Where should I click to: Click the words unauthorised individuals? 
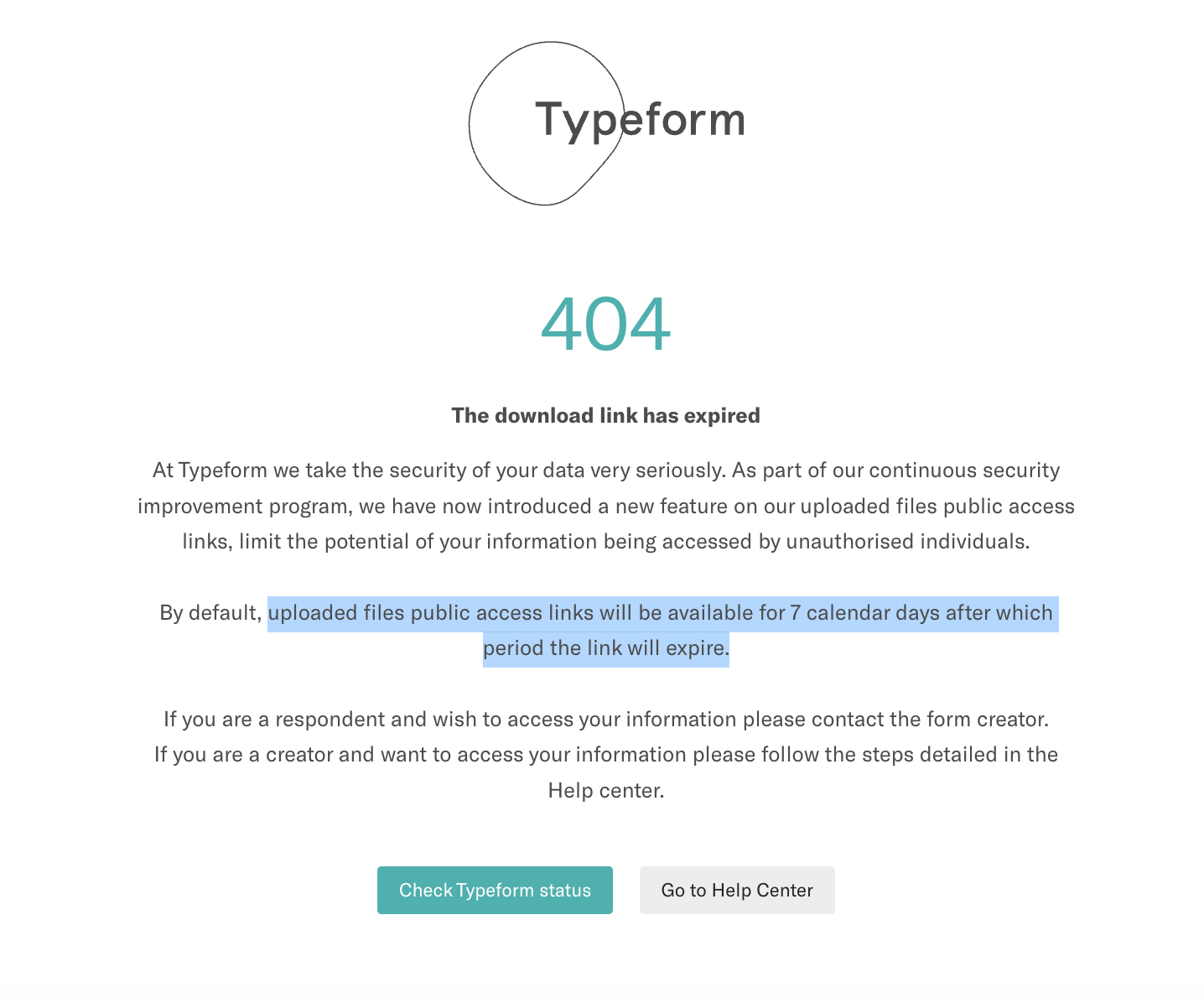click(x=907, y=542)
